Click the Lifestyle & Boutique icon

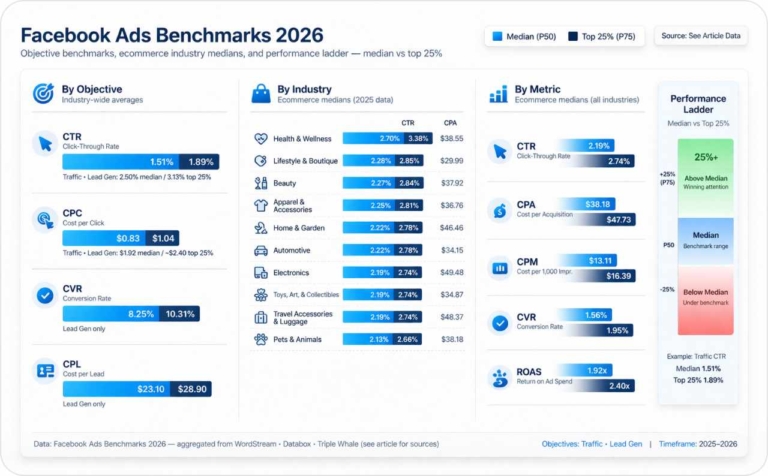(x=261, y=161)
